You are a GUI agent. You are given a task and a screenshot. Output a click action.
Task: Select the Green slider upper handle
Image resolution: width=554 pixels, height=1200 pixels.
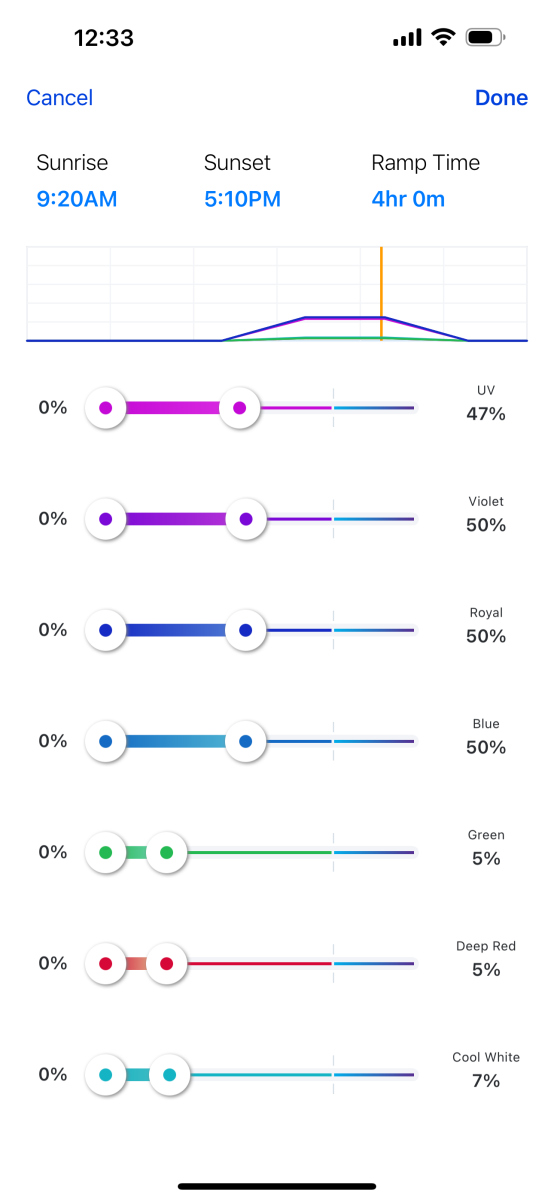pos(167,852)
